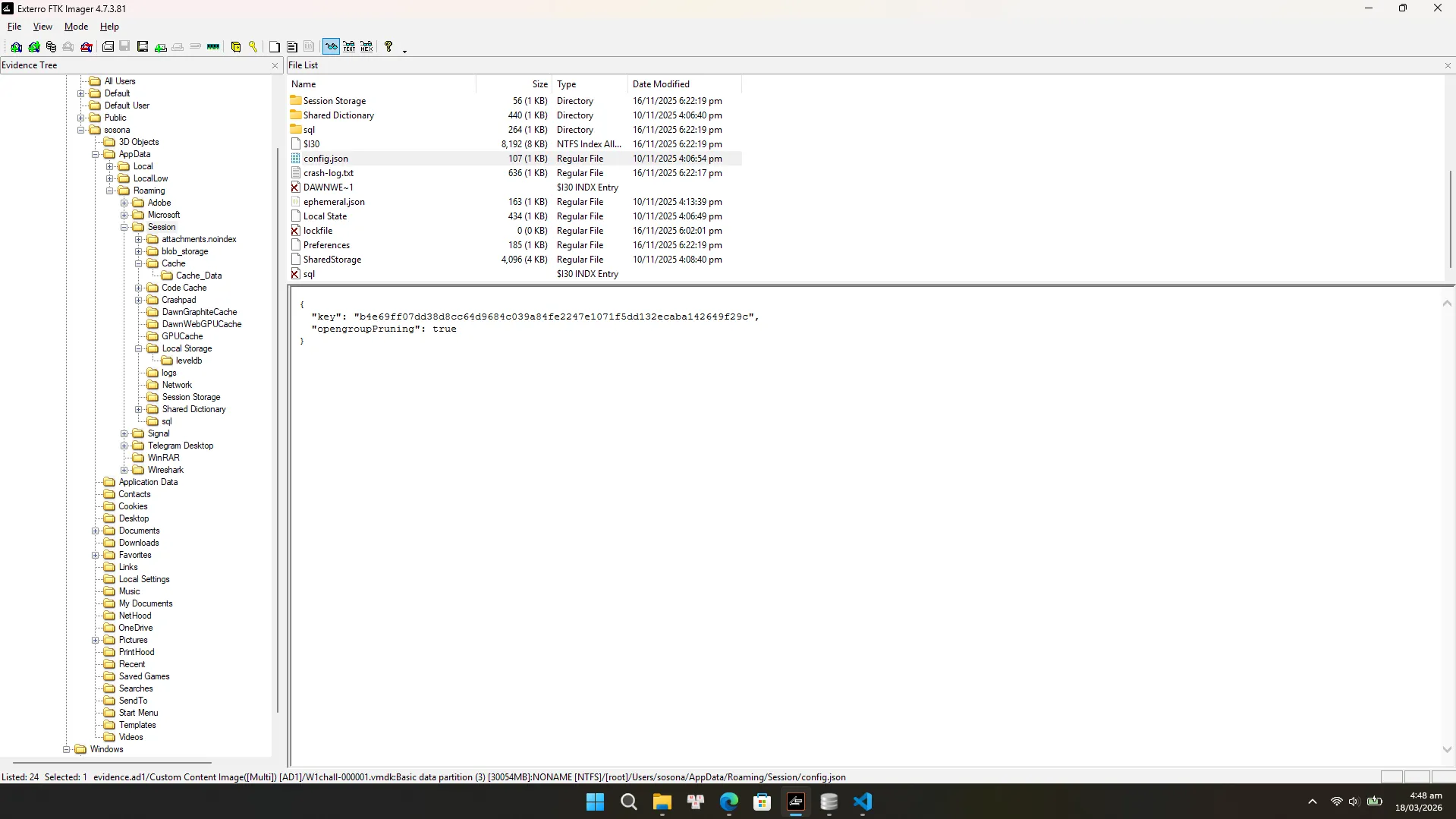Expand the Adobe folder node
Viewport: 1456px width, 819px height.
124,203
